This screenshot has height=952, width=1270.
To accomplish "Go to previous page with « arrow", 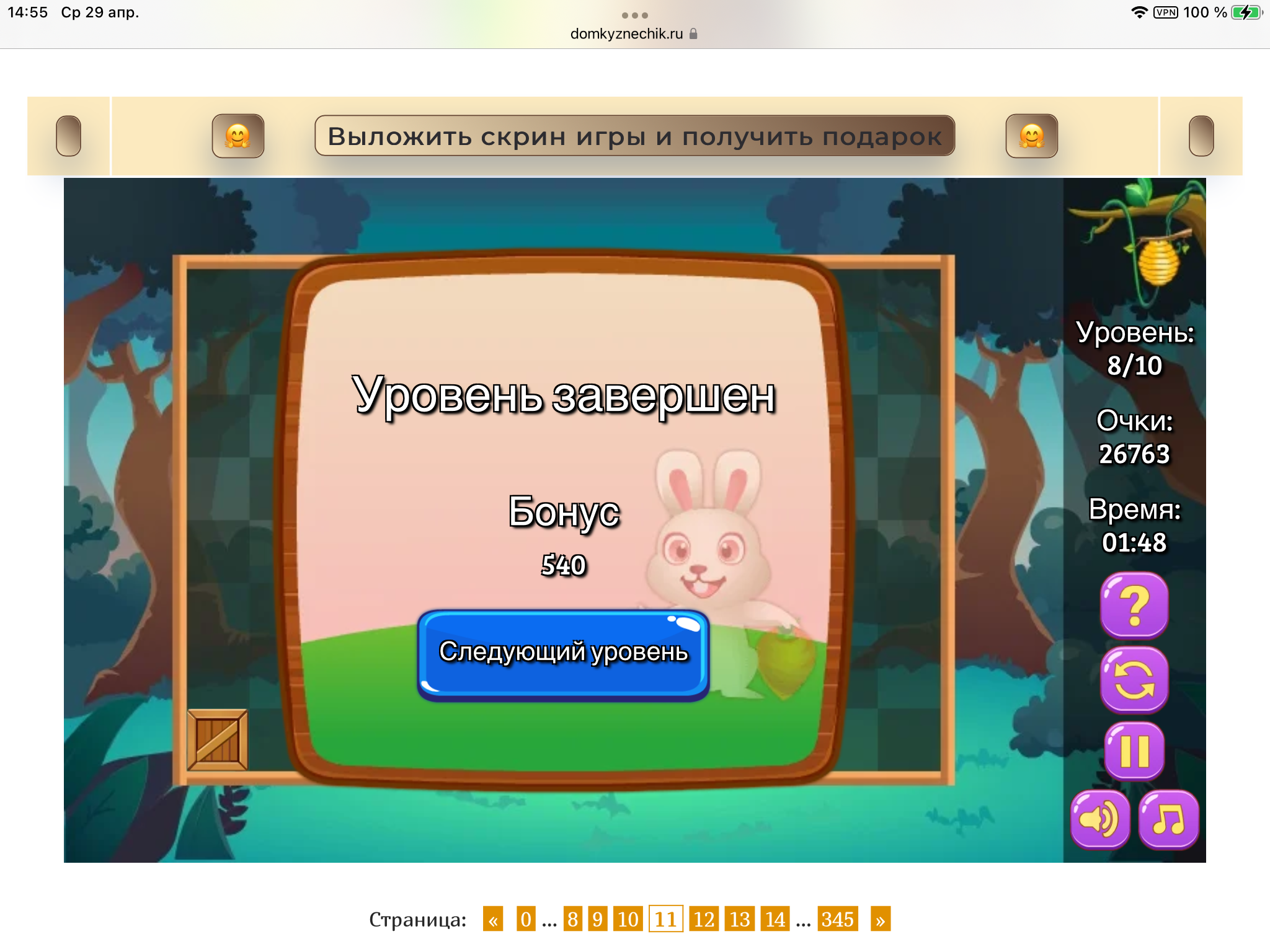I will pos(493,919).
